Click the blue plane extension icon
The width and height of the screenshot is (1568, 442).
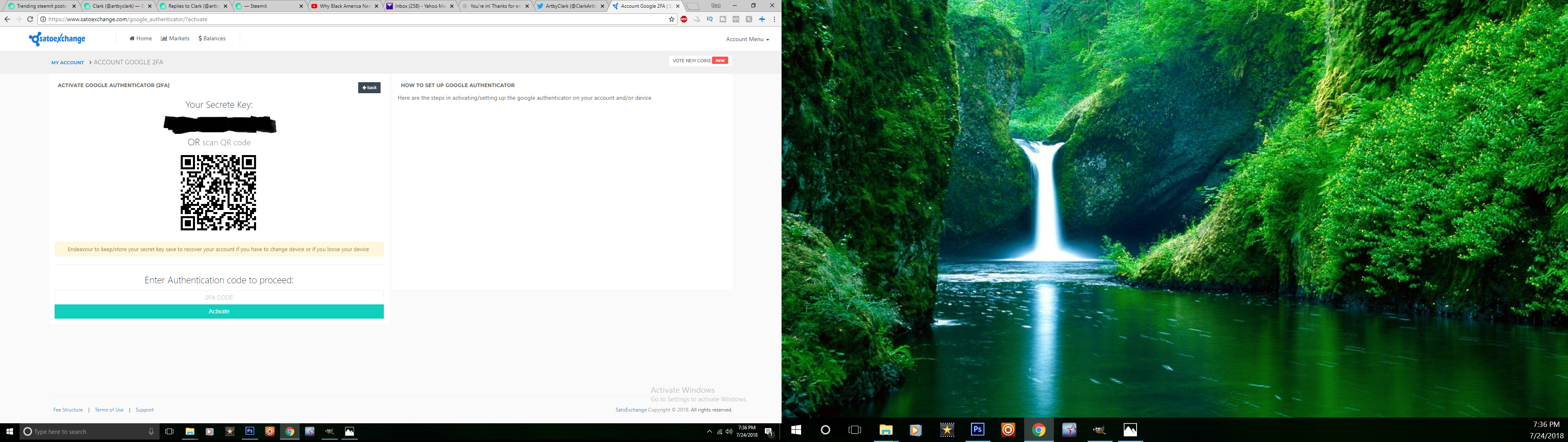pos(762,20)
